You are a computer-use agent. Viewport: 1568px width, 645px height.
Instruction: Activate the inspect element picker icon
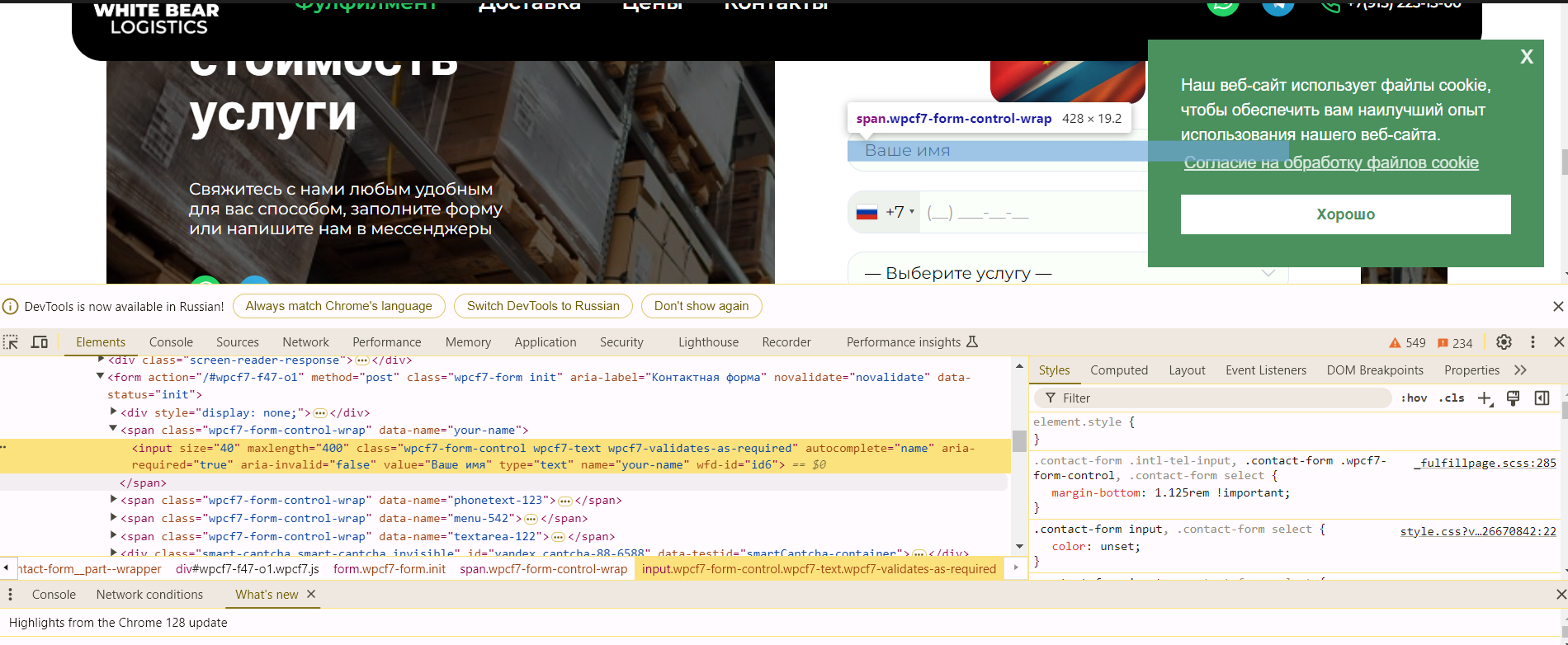click(11, 342)
